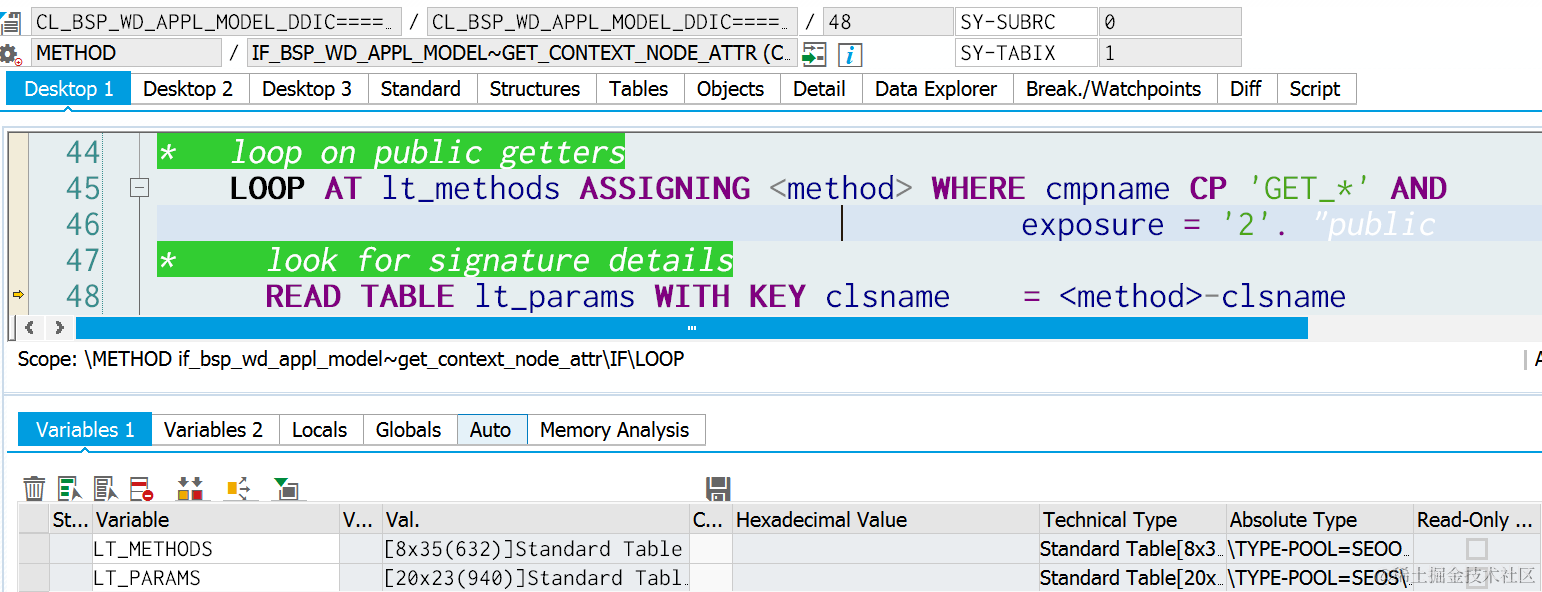Image resolution: width=1542 pixels, height=592 pixels.
Task: Select the Structures tab
Action: [535, 89]
